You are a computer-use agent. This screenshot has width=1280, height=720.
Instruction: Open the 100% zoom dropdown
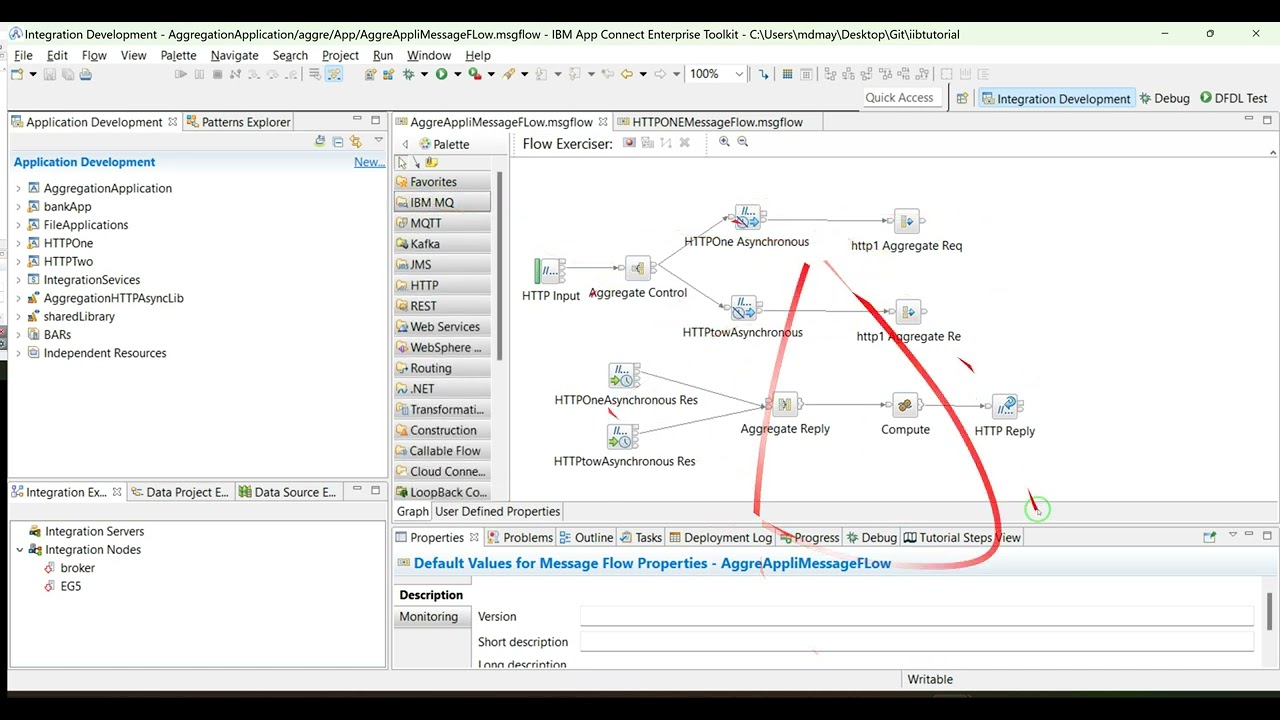[x=739, y=74]
